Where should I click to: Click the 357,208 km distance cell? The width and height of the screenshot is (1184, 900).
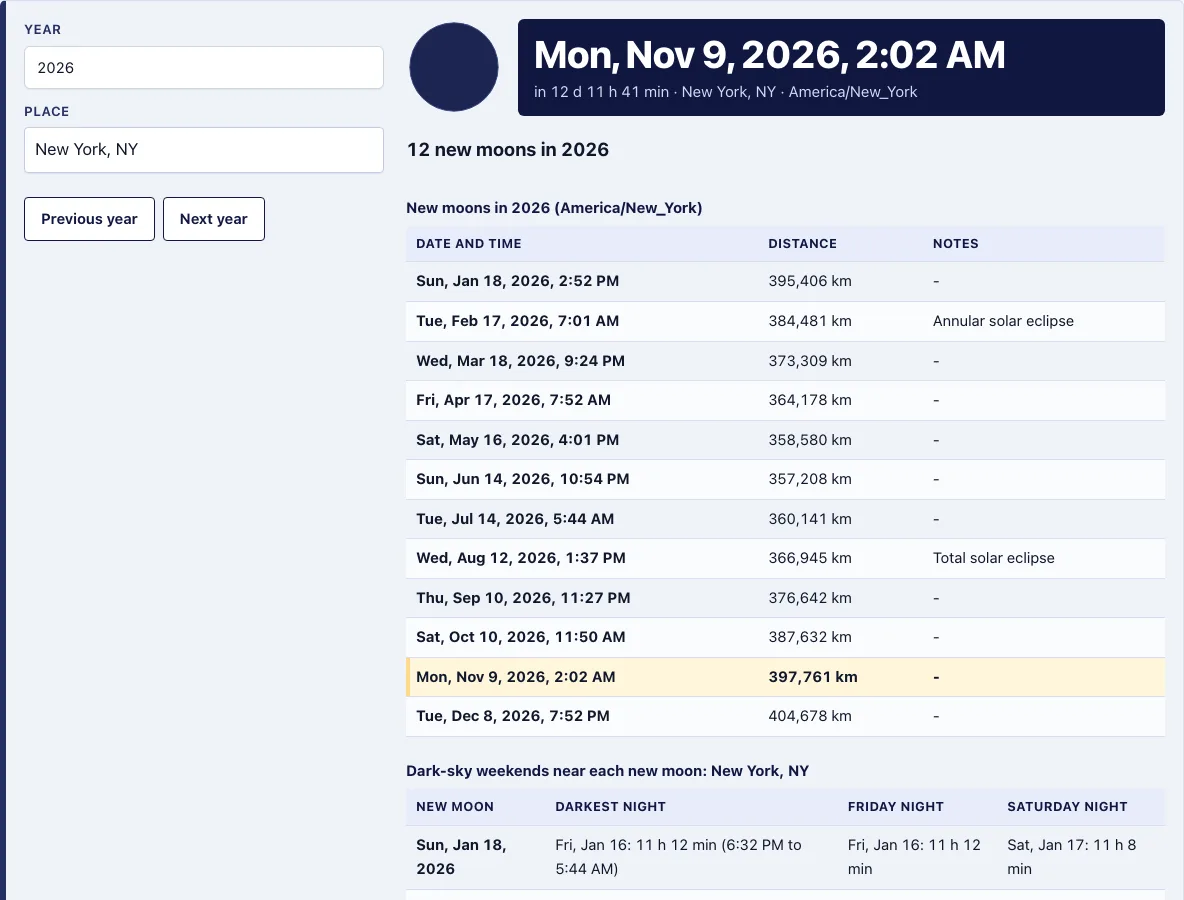pos(809,479)
